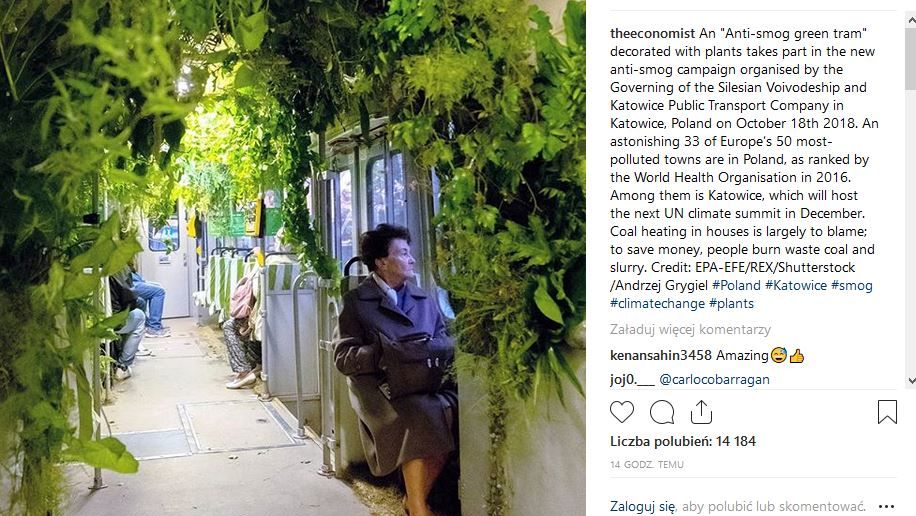
Task: Click the scrollbar down arrow in comments
Action: coord(911,381)
